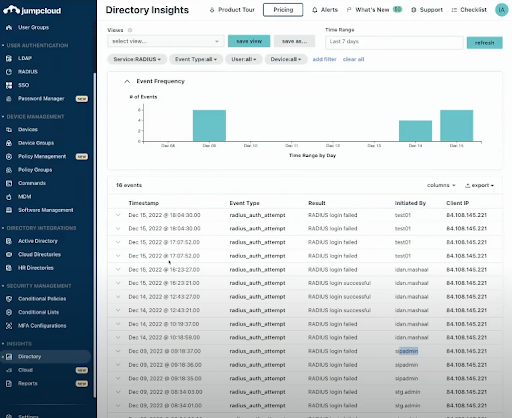Collapse the User Authentication sidebar section

pos(3,45)
